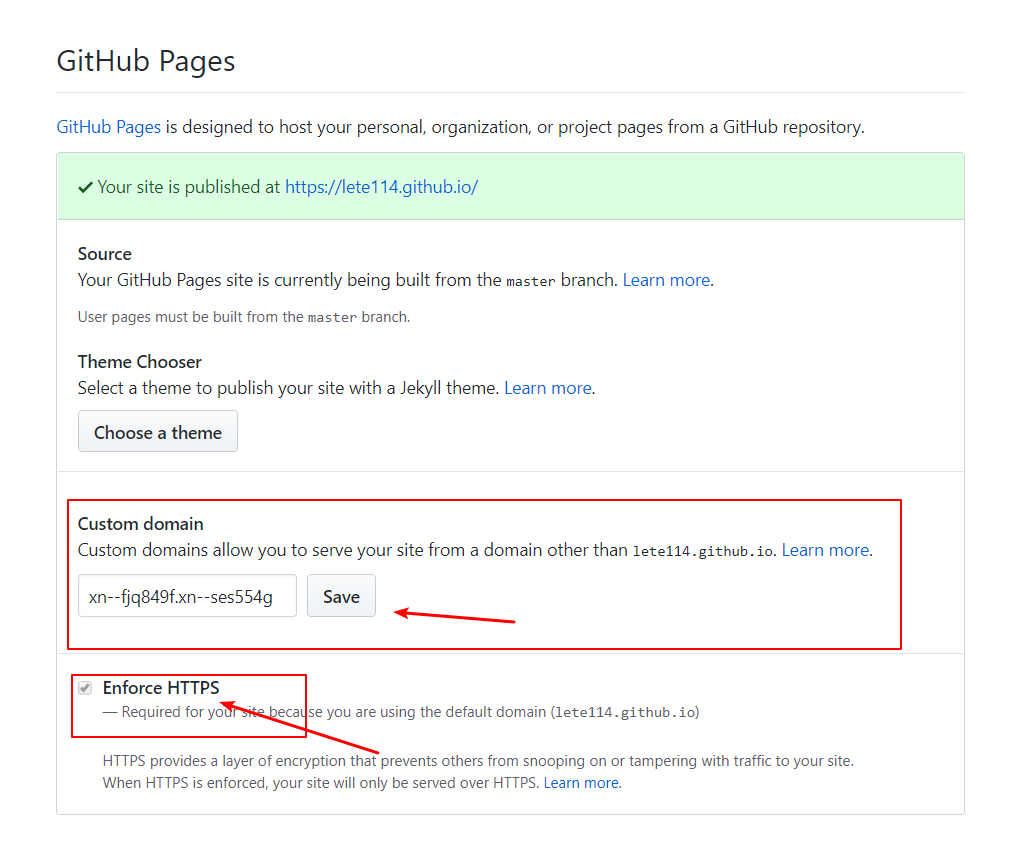This screenshot has width=1014, height=856.
Task: Click the GitHub Pages section heading
Action: [x=146, y=61]
